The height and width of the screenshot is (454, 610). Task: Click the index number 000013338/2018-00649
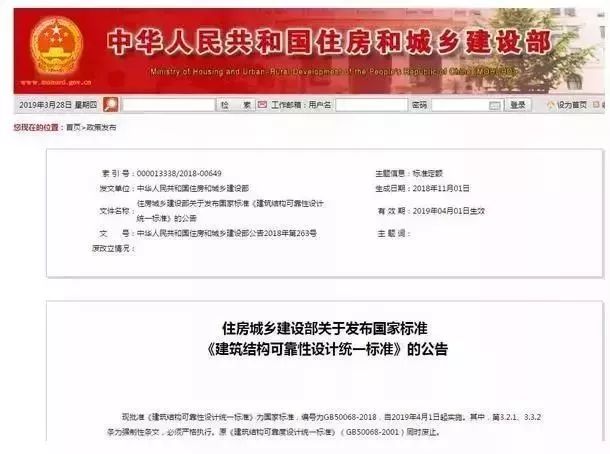coord(179,173)
